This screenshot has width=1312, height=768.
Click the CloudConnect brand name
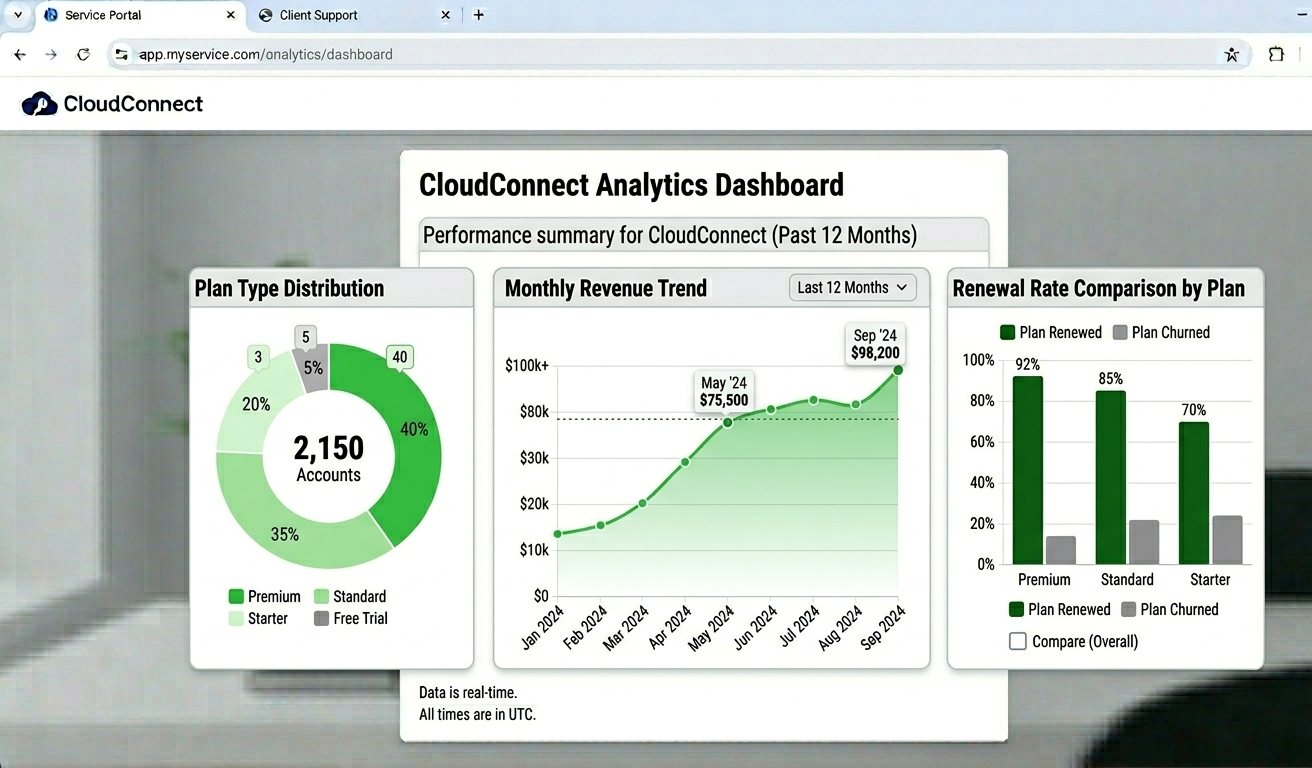tap(133, 104)
